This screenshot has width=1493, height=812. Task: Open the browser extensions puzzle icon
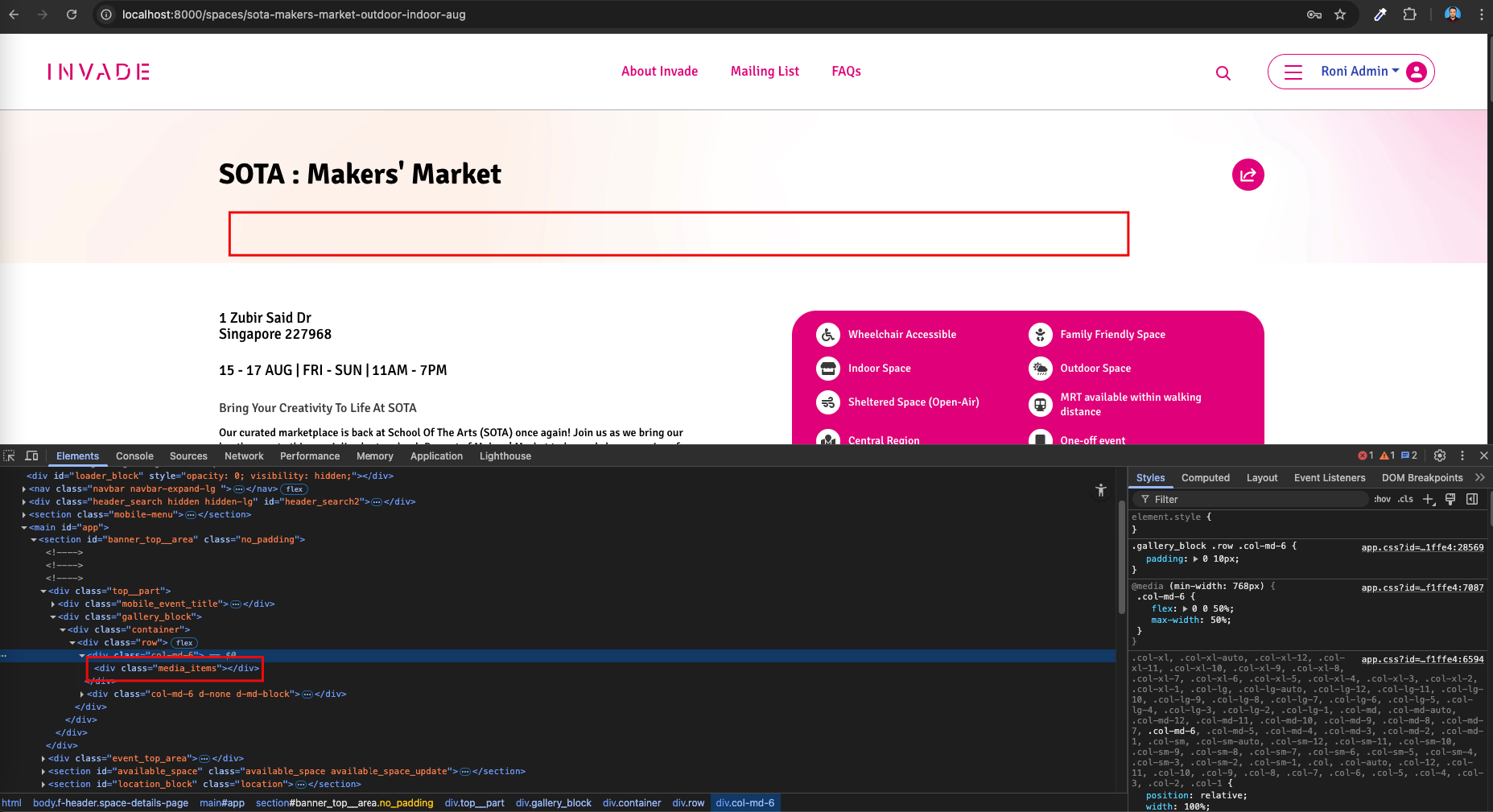tap(1409, 14)
